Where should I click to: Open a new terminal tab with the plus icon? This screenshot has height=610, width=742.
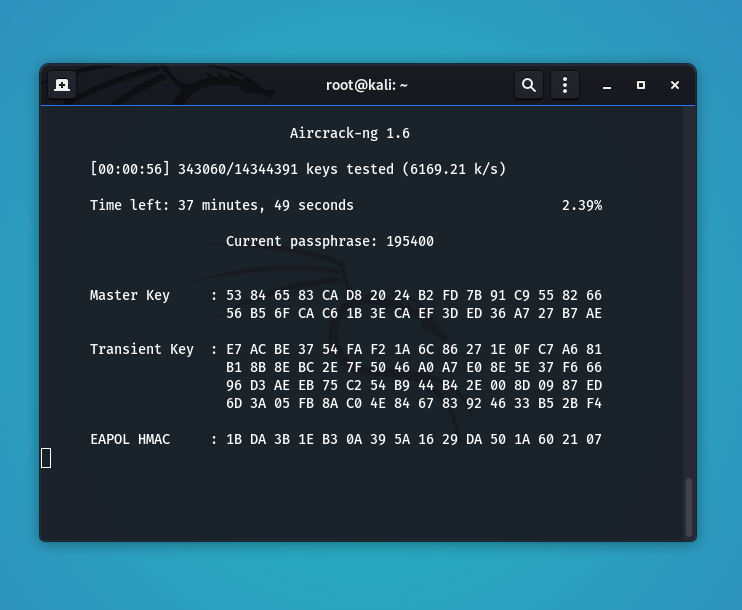(x=62, y=85)
